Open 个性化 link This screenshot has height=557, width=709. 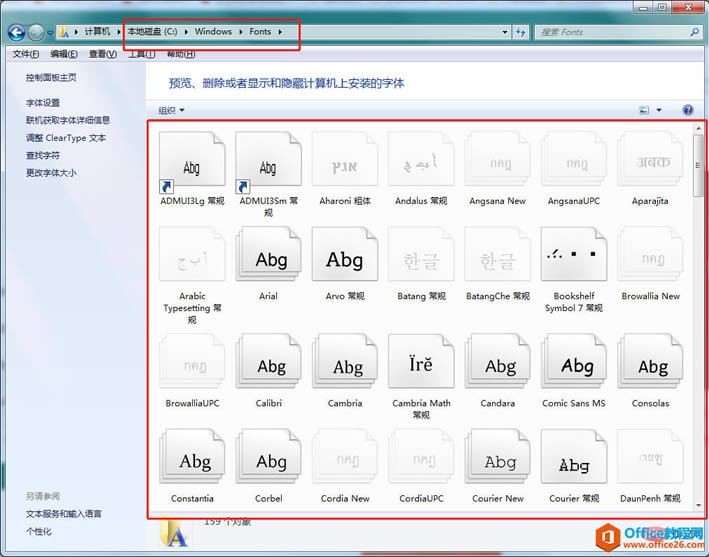pyautogui.click(x=38, y=532)
